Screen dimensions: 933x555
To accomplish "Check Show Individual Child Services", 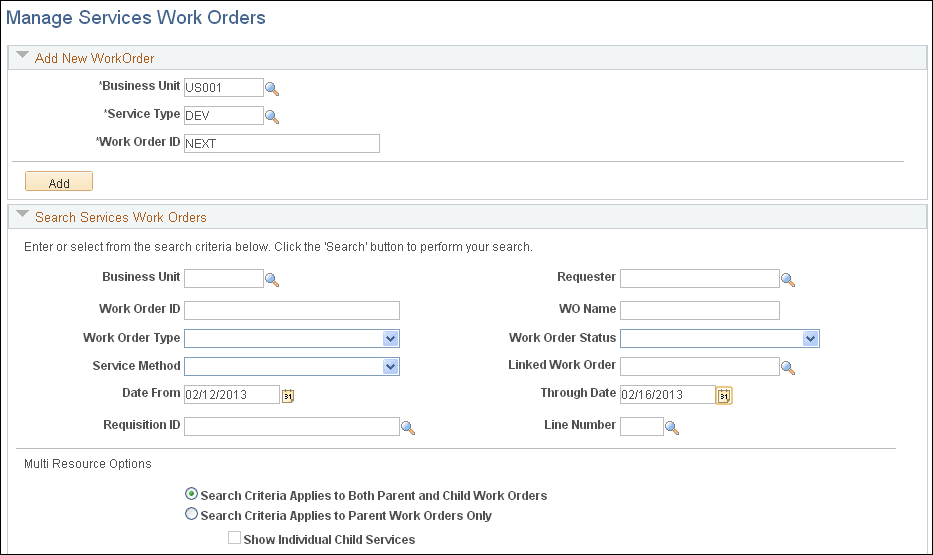I will click(234, 538).
